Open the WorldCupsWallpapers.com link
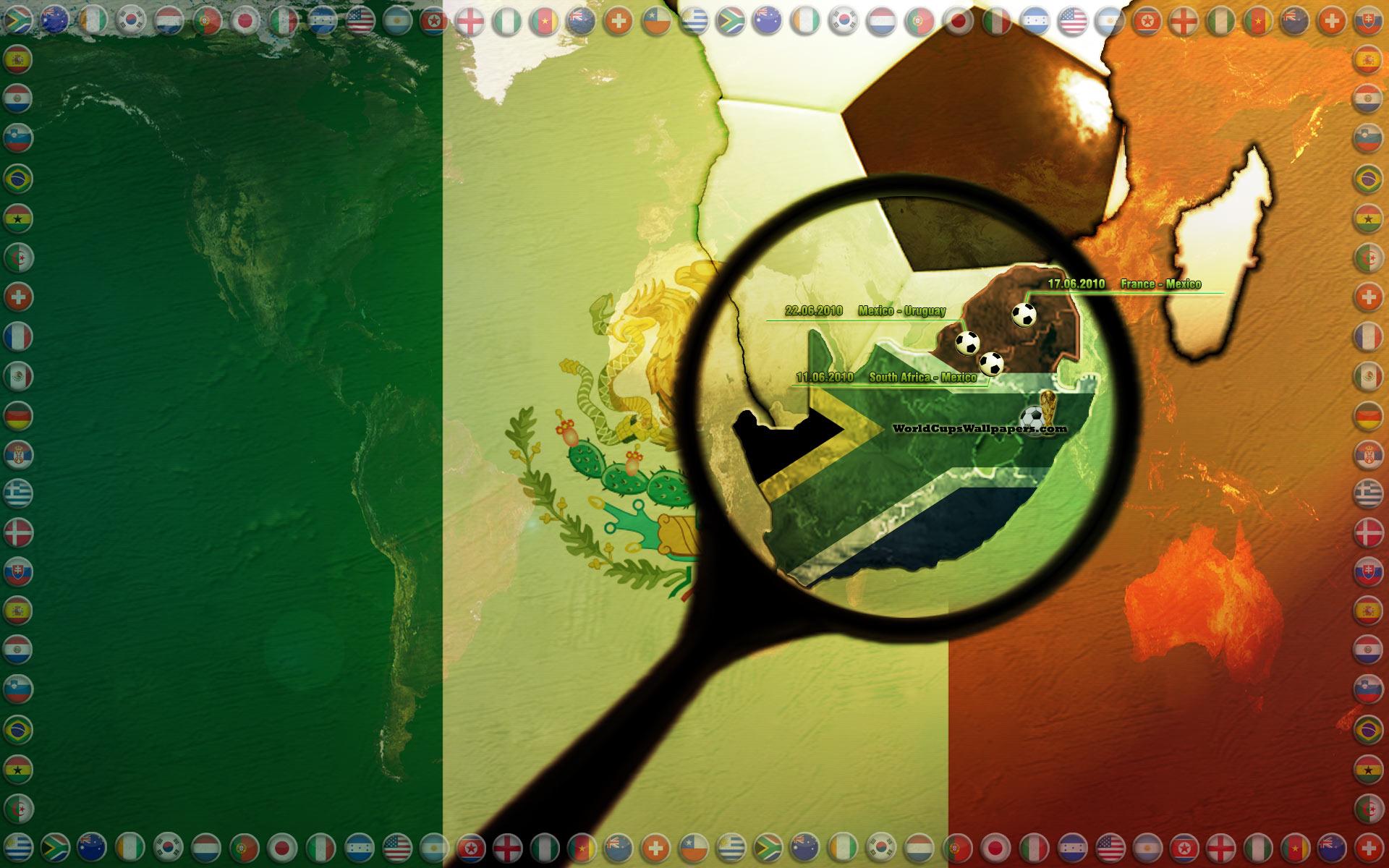This screenshot has width=1389, height=868. click(980, 428)
